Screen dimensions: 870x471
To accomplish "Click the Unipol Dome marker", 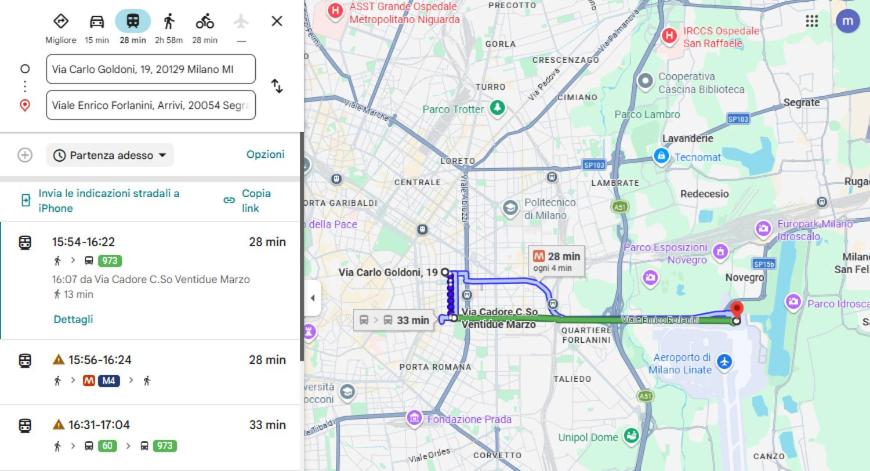I will [631, 436].
